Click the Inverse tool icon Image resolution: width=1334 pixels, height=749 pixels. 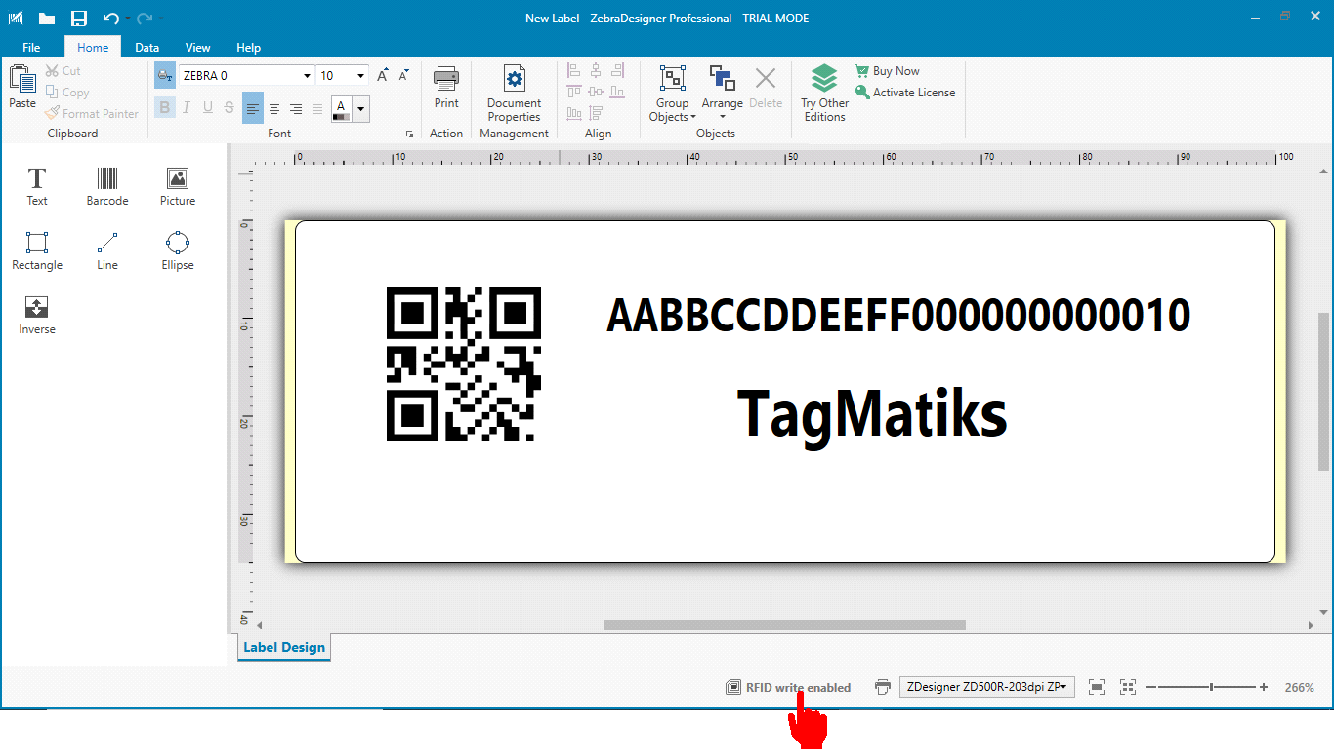pyautogui.click(x=36, y=314)
